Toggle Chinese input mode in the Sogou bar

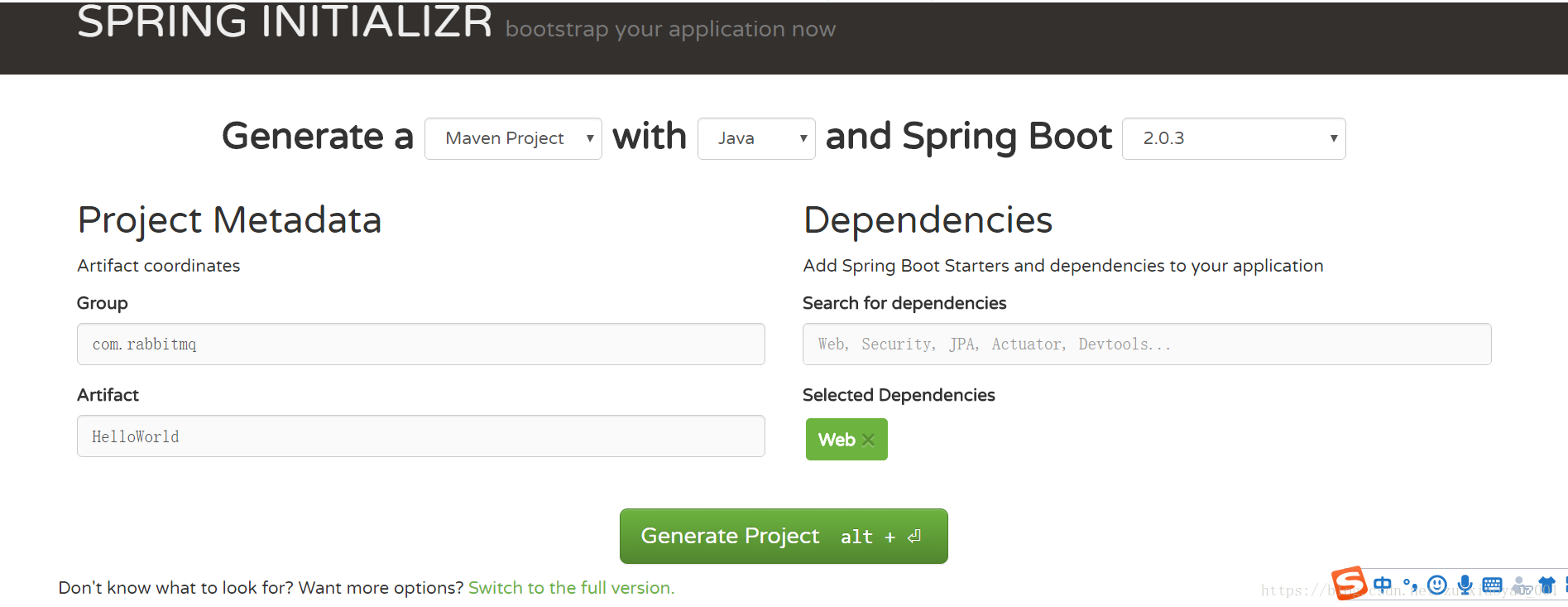coord(1382,585)
